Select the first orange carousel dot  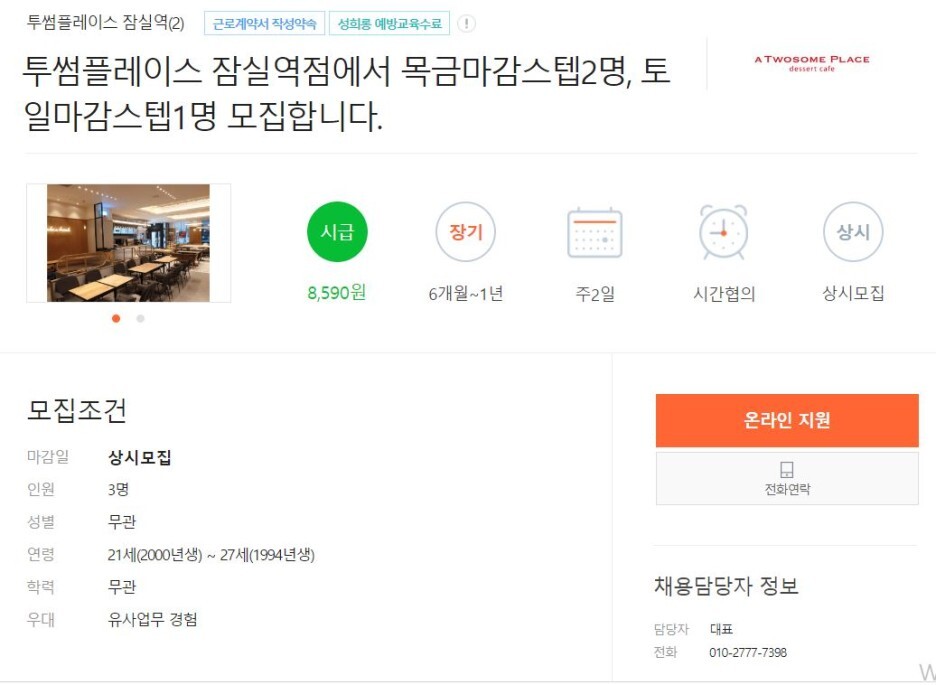tap(116, 319)
